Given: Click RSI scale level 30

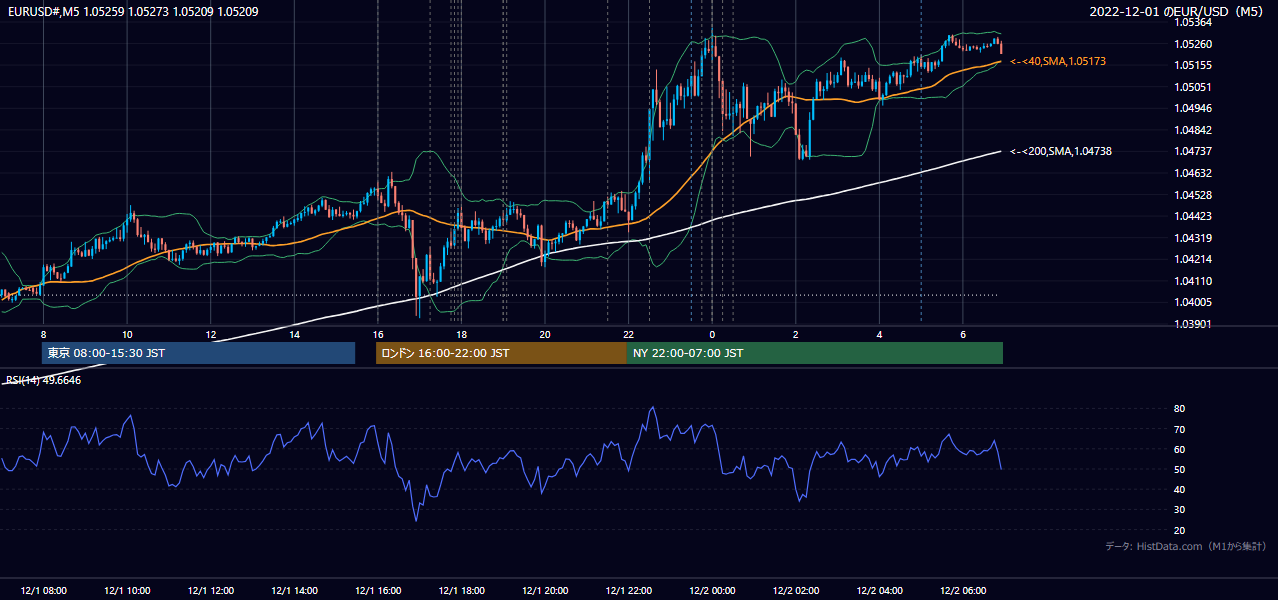Looking at the screenshot, I should tap(1179, 510).
